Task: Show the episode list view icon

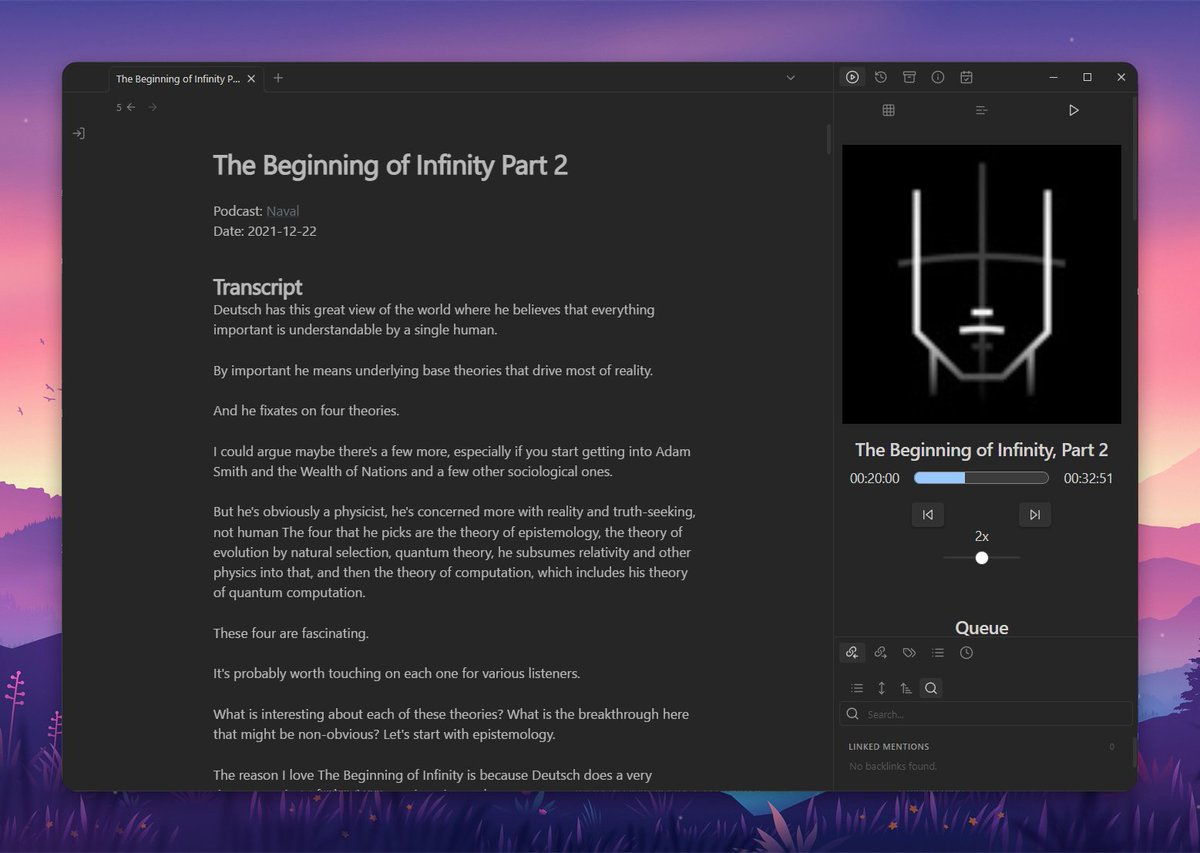Action: (x=981, y=110)
